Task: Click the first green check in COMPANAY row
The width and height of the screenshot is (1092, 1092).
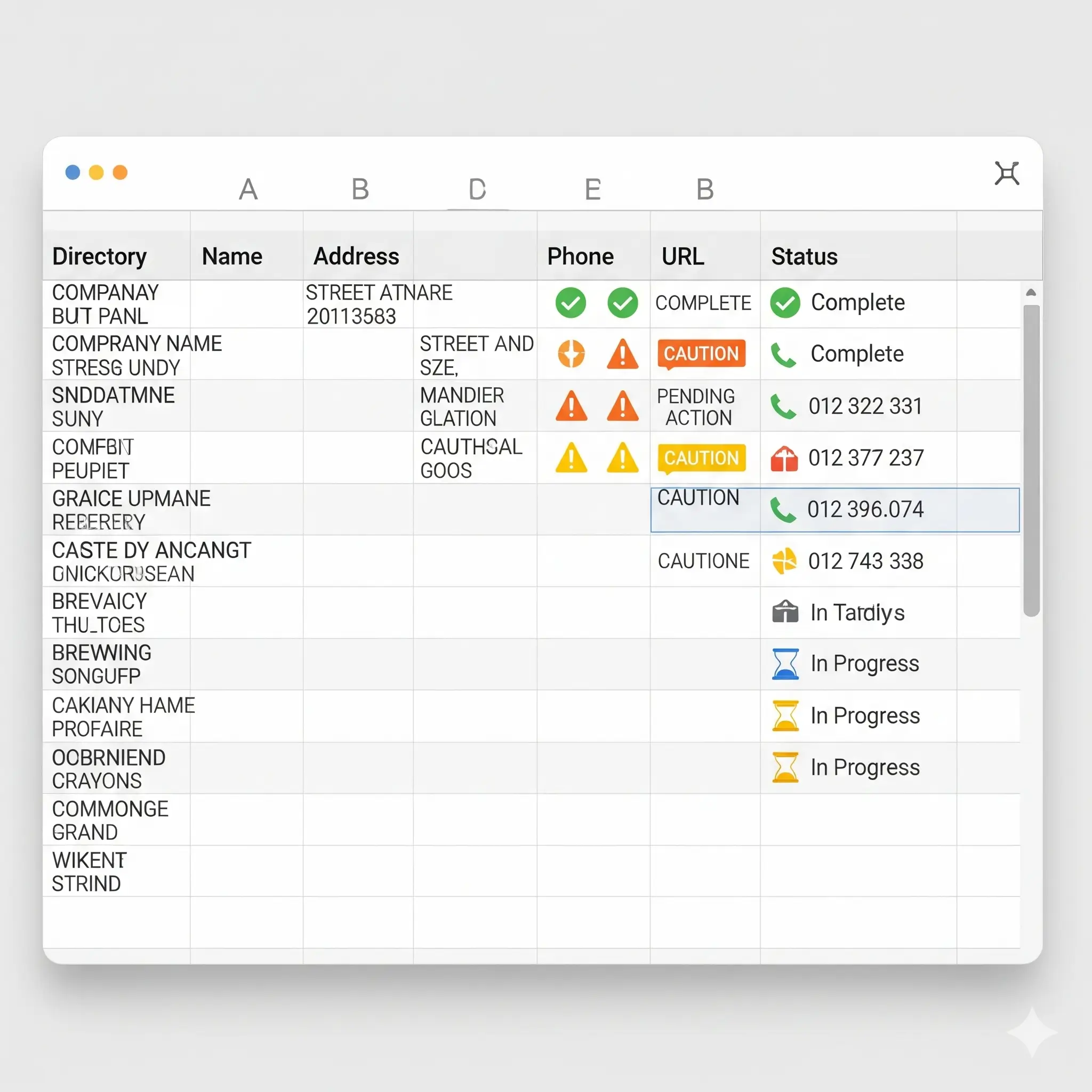Action: 571,302
